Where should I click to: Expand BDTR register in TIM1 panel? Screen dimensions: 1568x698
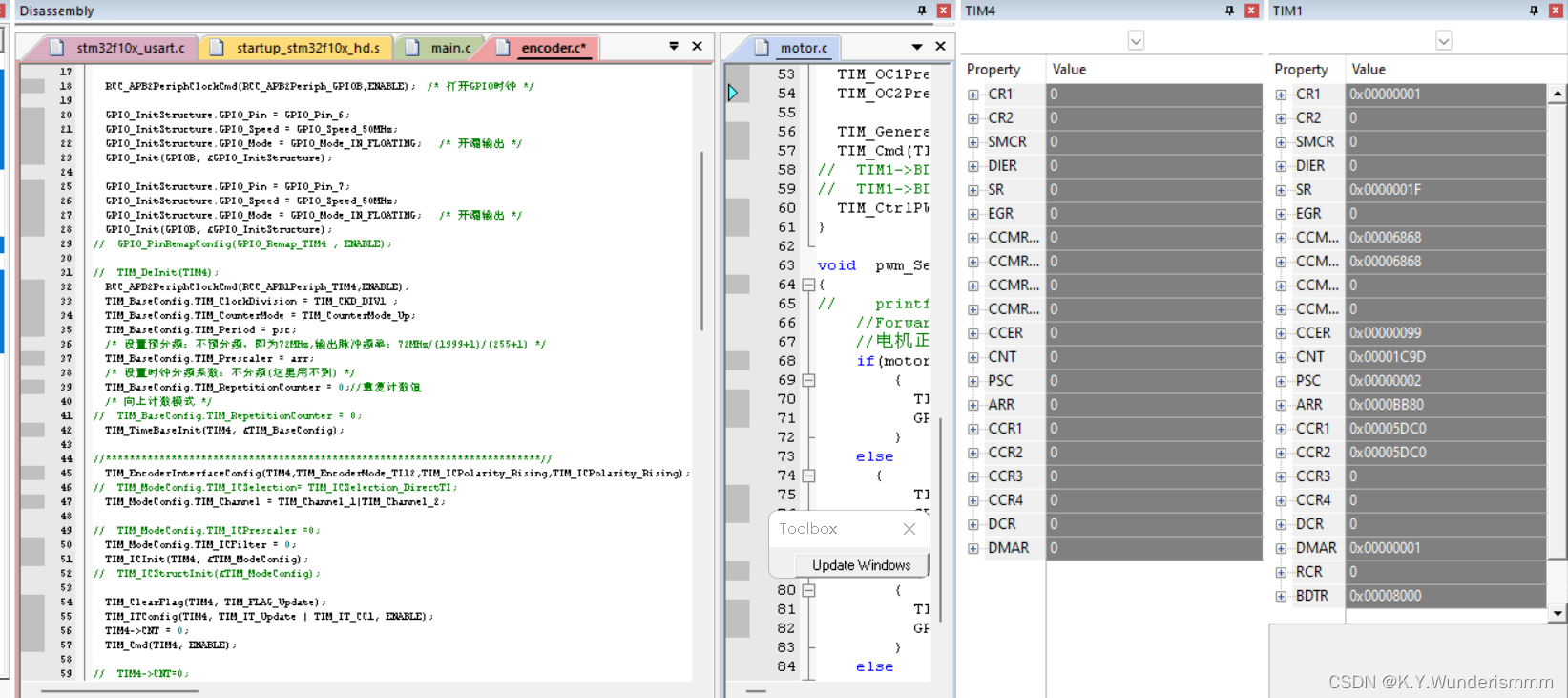coord(1281,596)
